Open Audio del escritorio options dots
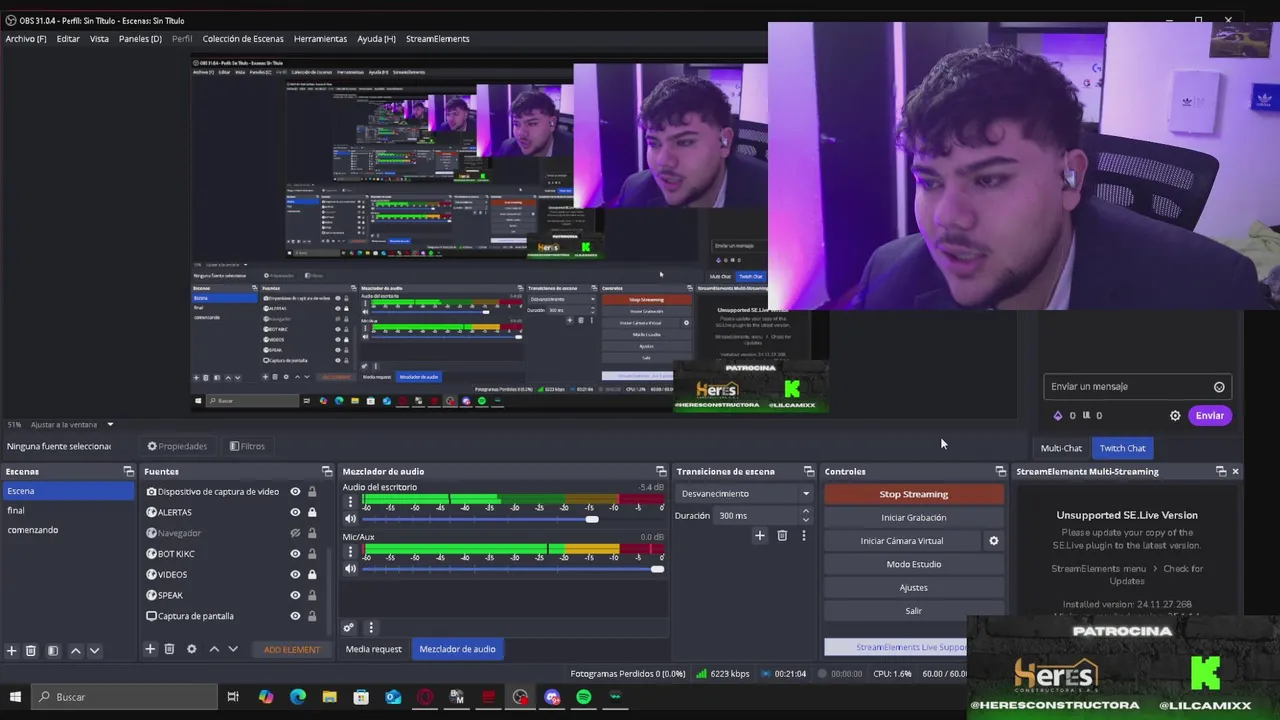The width and height of the screenshot is (1280, 720). (350, 503)
